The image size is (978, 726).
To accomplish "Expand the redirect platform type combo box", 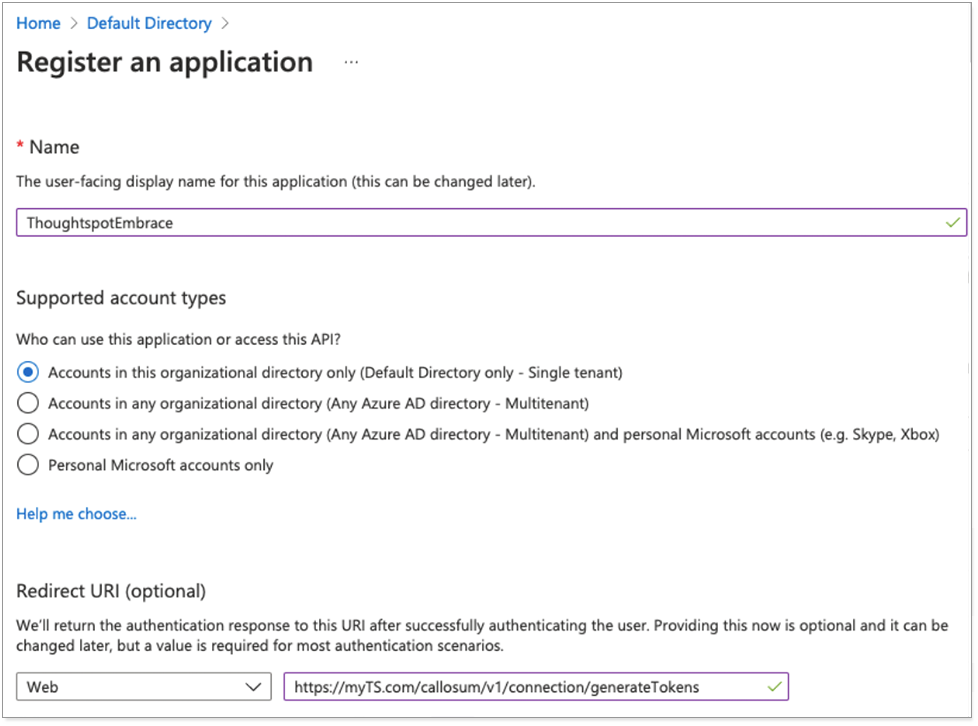I will click(x=143, y=687).
